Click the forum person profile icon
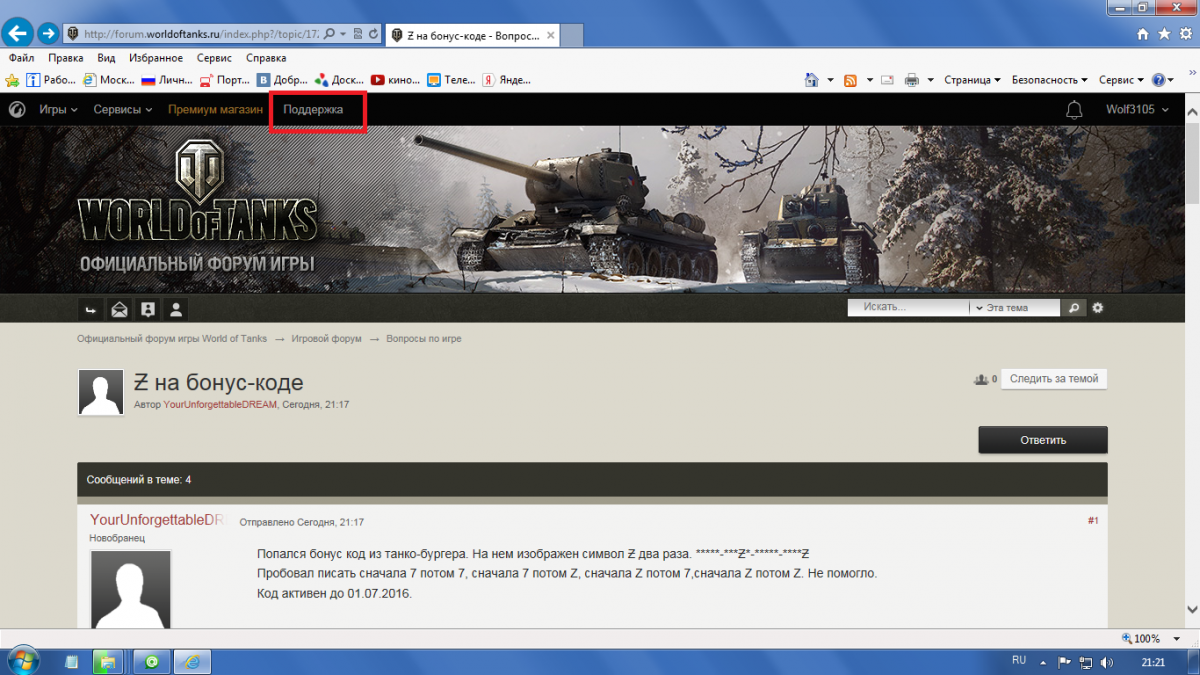The height and width of the screenshot is (675, 1200). [175, 308]
